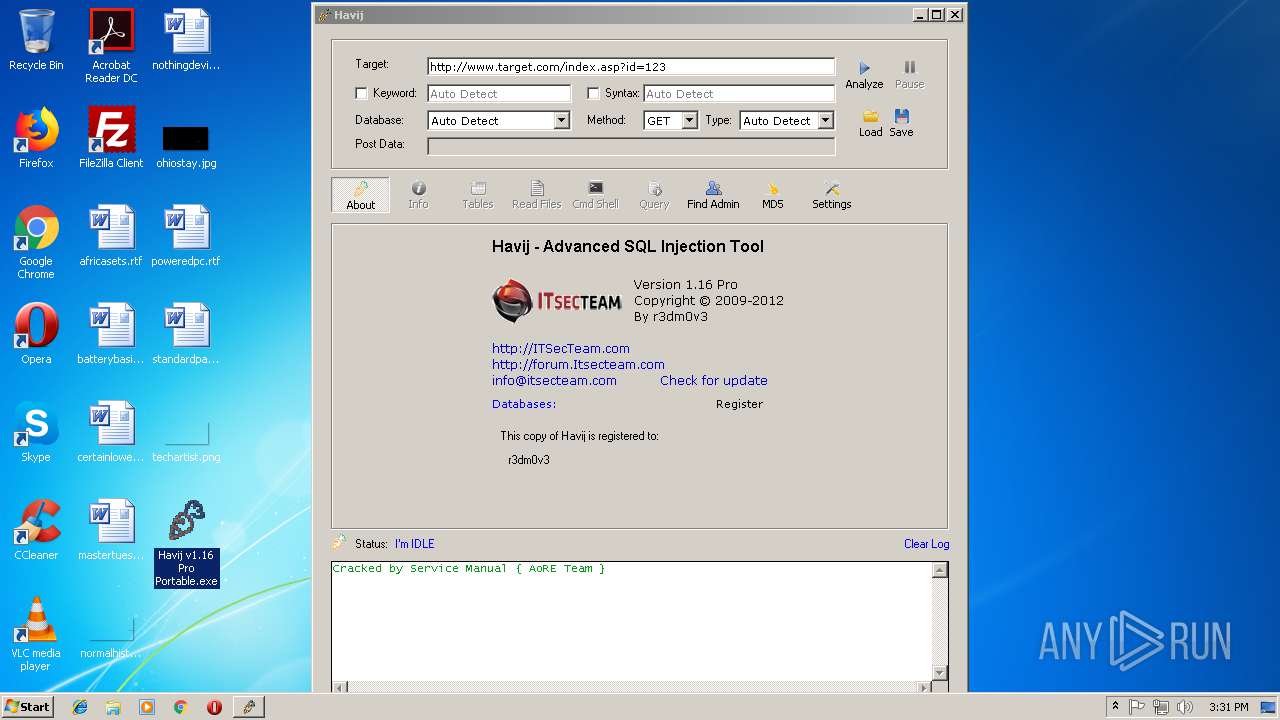The image size is (1280, 720).
Task: Click the Pause icon in Havij
Action: [x=910, y=67]
